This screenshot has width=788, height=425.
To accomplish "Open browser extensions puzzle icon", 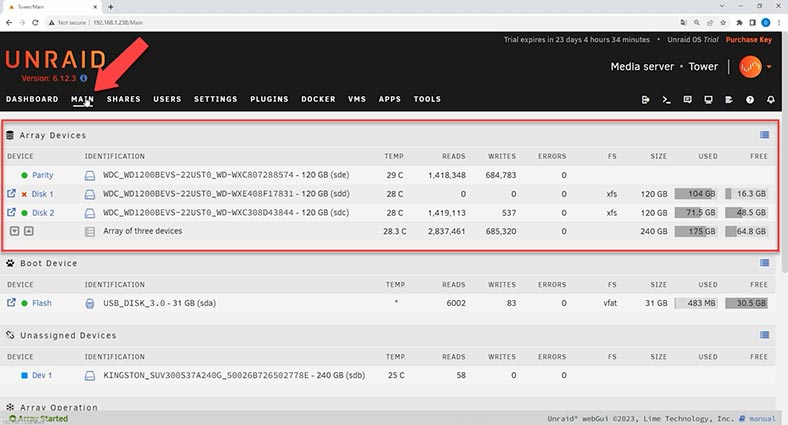I will 739,23.
